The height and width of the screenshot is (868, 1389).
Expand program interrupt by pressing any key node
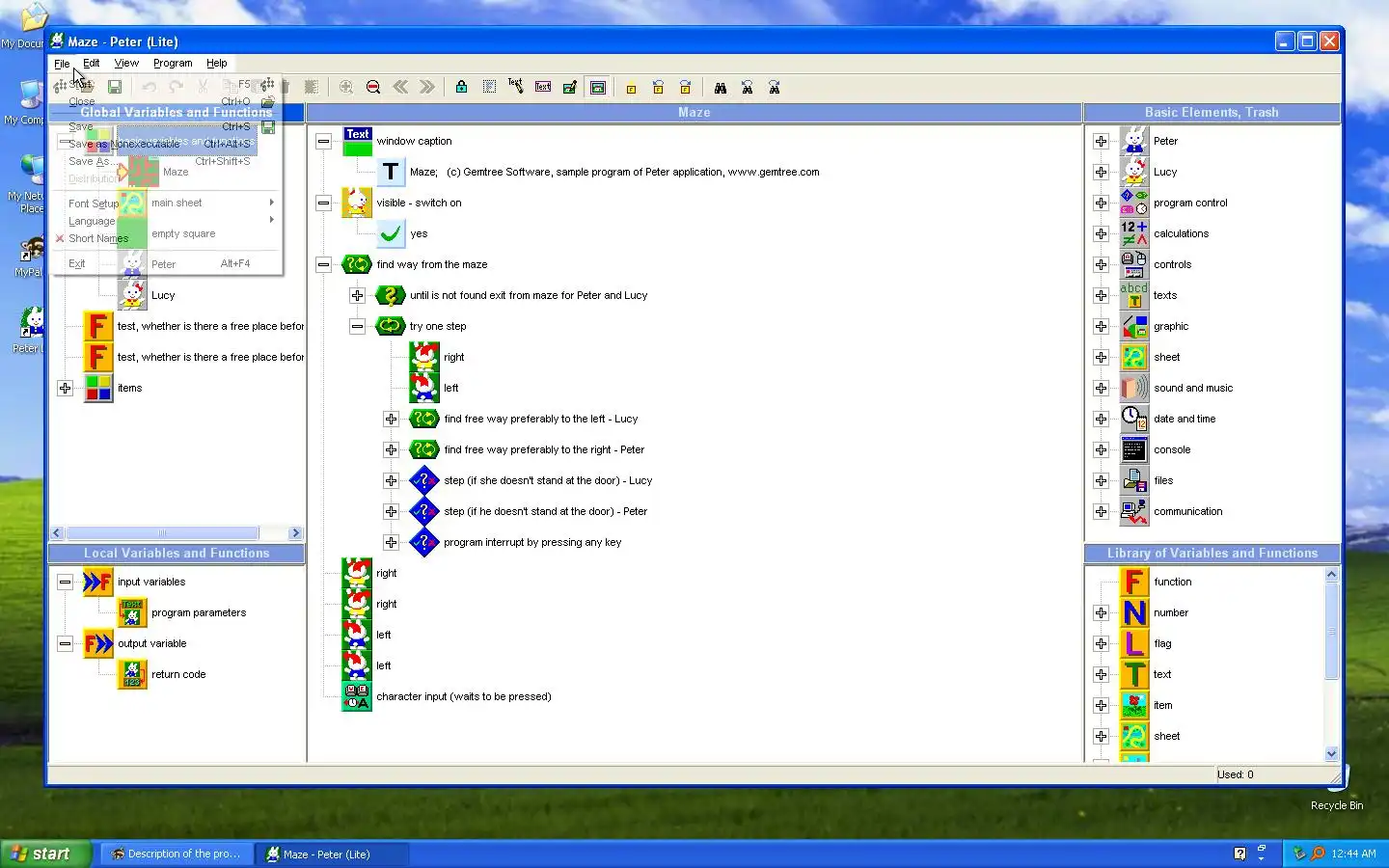391,542
